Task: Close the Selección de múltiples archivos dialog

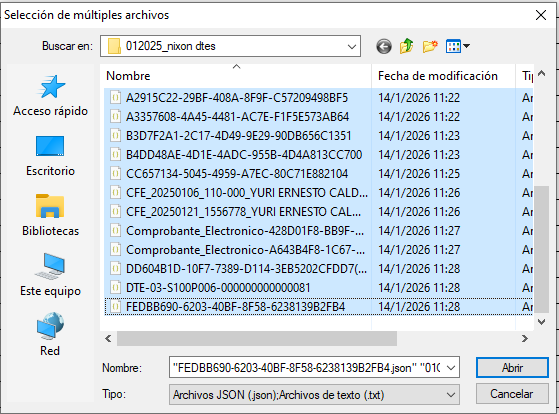Action: [x=541, y=15]
